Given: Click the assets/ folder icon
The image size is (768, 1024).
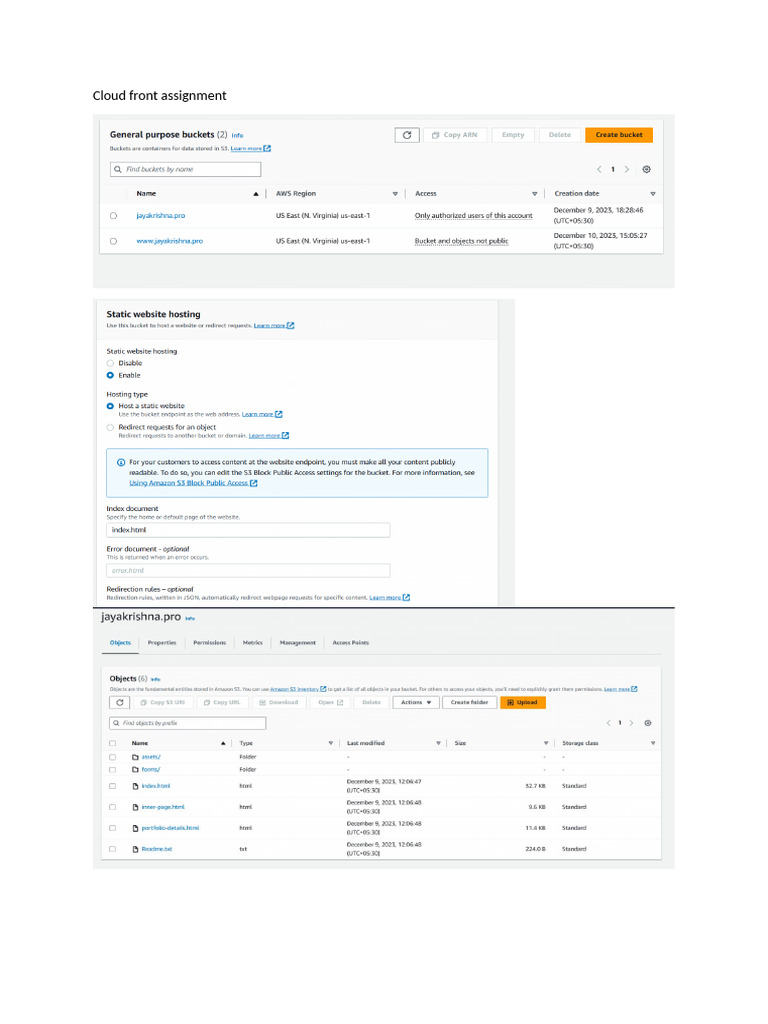Looking at the screenshot, I should (x=135, y=757).
